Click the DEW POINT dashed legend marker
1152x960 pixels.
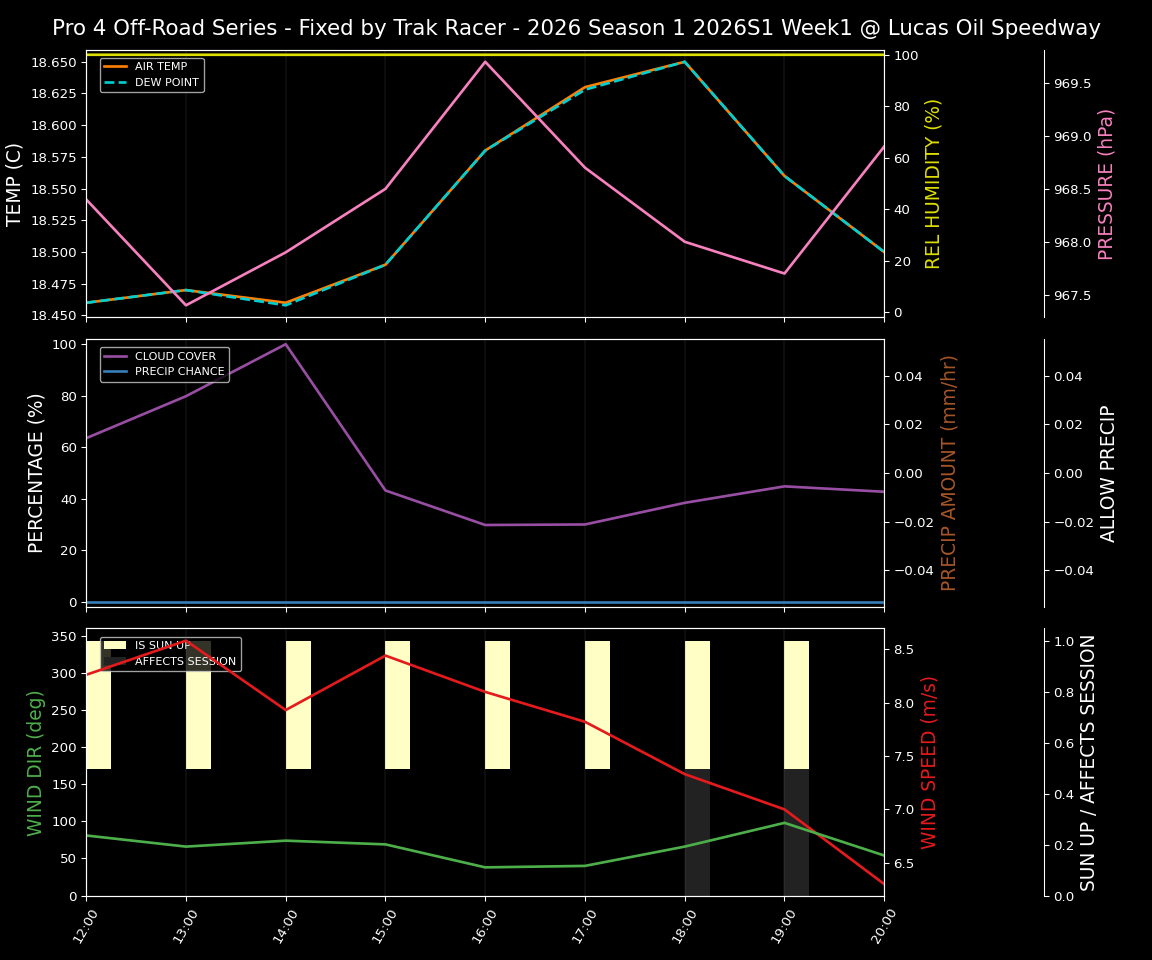pos(115,82)
